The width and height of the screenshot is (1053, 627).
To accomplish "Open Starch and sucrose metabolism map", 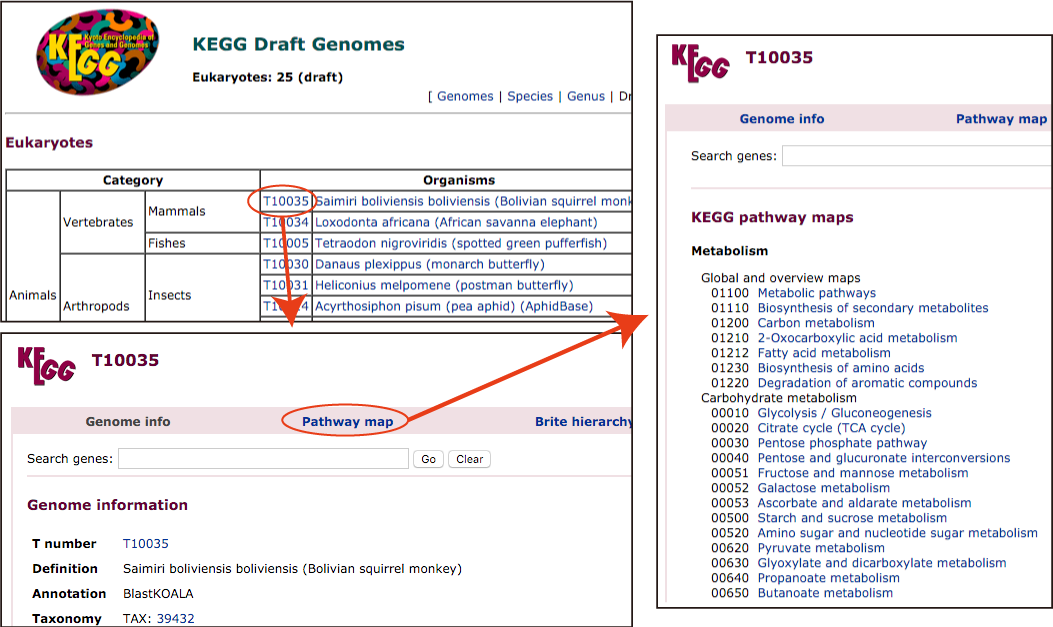I will point(852,518).
